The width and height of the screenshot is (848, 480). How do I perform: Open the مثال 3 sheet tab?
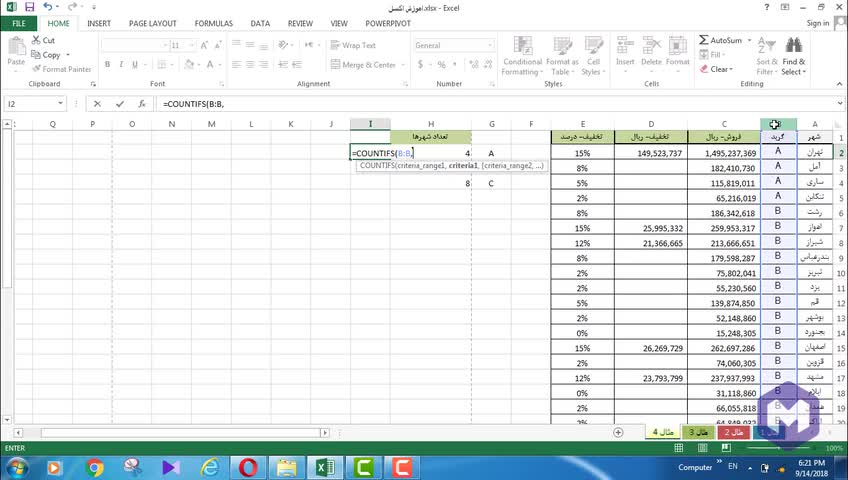click(x=698, y=432)
